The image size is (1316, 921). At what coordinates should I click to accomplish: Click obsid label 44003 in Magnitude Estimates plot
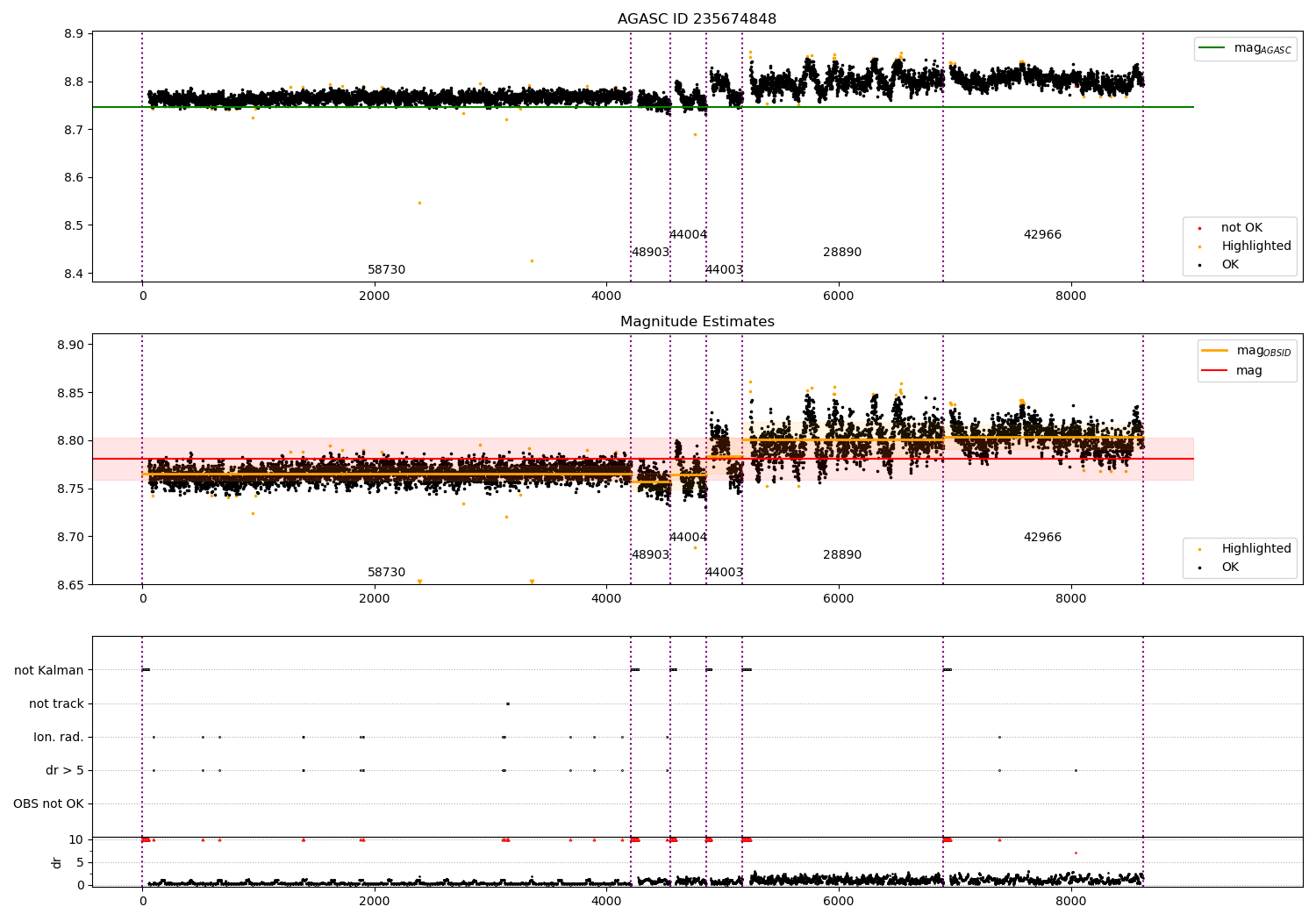pyautogui.click(x=724, y=573)
